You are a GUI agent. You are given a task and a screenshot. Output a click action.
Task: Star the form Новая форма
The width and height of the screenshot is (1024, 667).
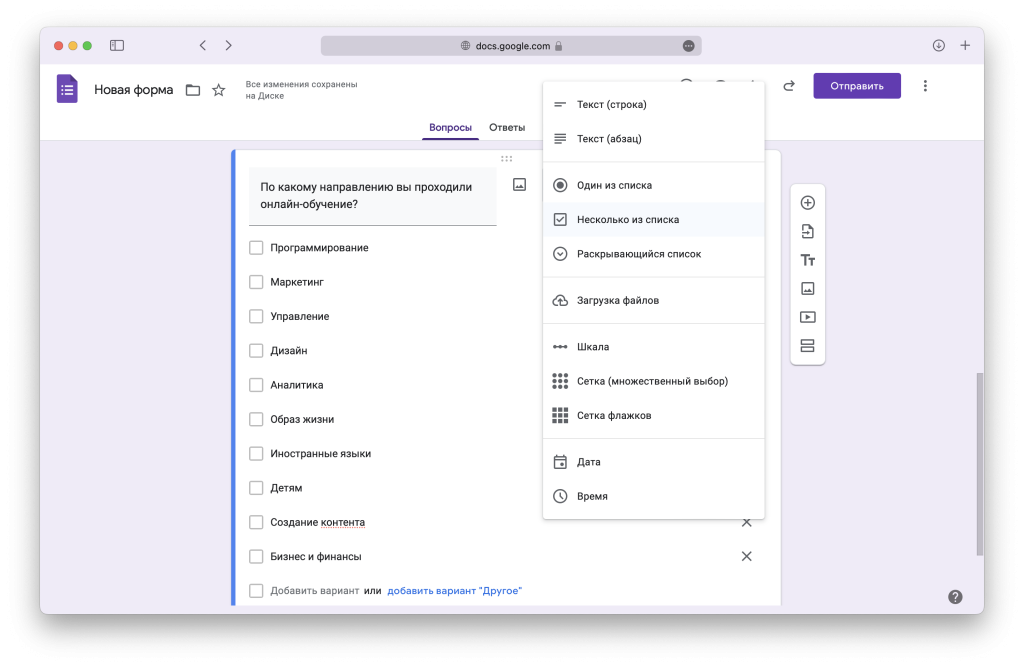219,90
